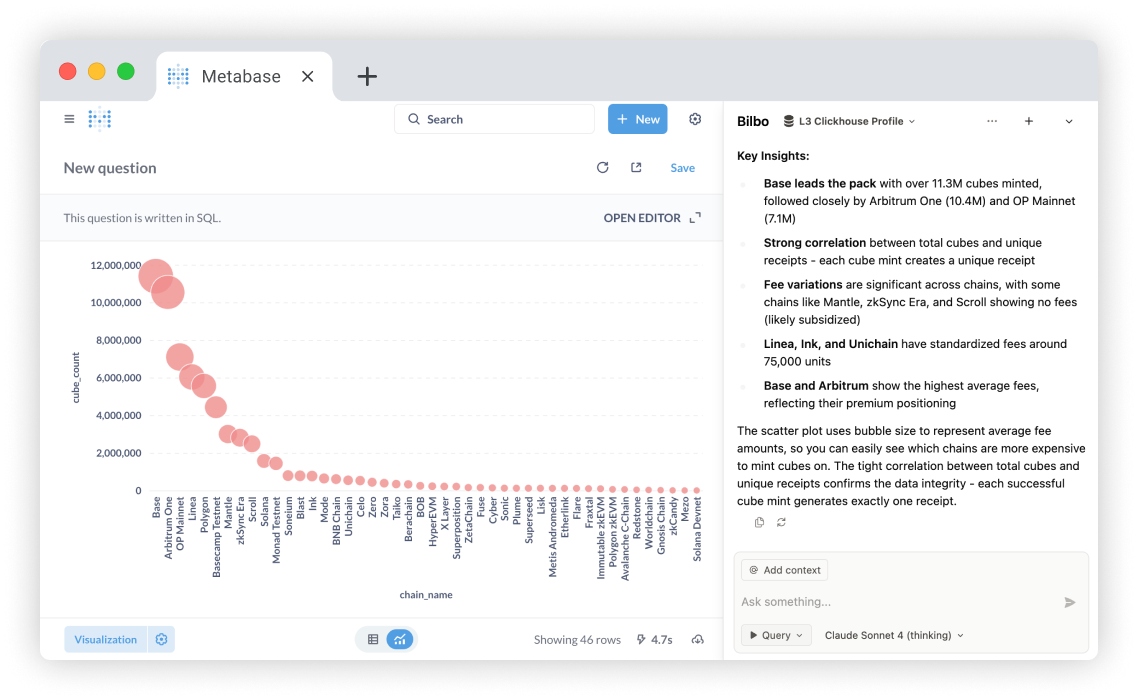Open a new browser tab
This screenshot has height=700, width=1138.
[x=367, y=76]
